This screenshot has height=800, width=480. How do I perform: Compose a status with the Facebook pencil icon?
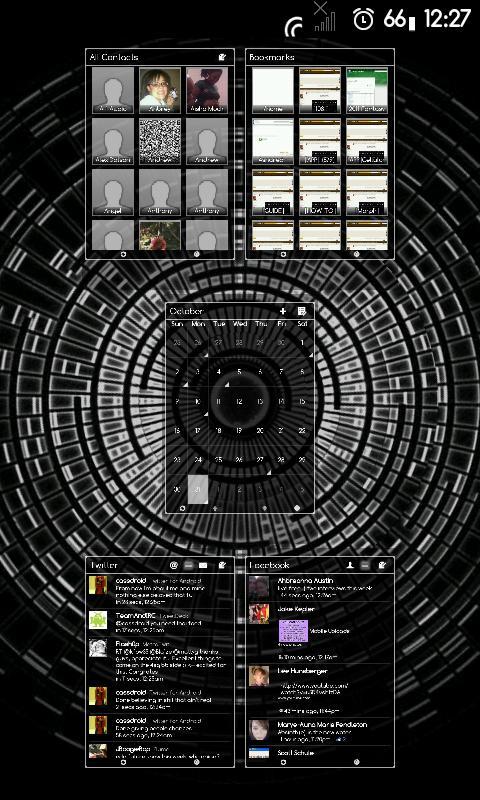tap(383, 565)
